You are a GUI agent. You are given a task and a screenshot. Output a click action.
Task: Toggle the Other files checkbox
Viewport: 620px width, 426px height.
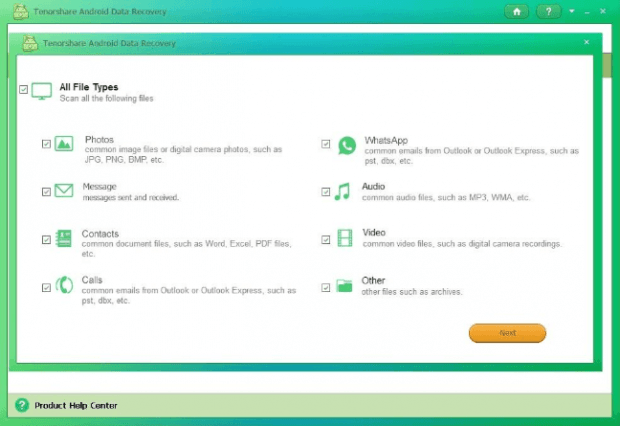[325, 288]
